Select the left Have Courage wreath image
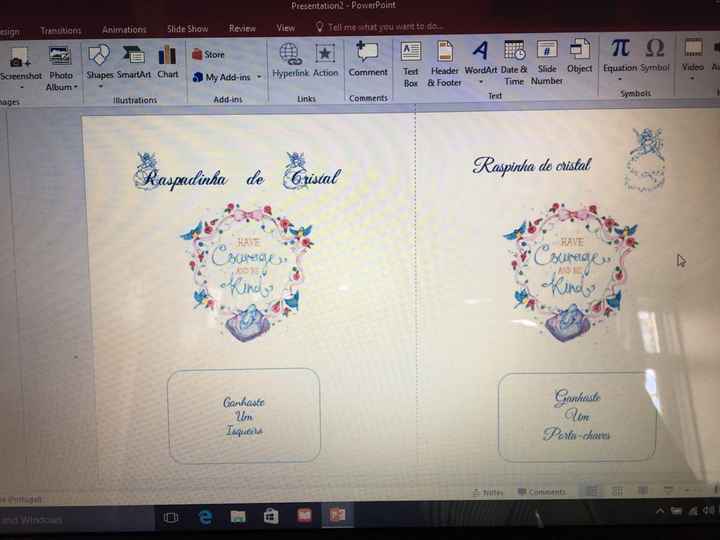720x540 pixels. tap(247, 272)
